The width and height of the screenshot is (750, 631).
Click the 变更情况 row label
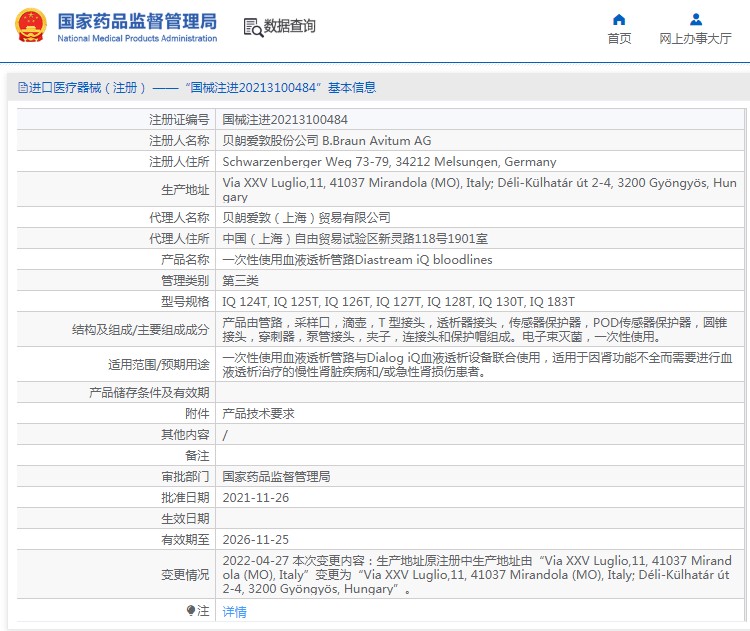(185, 575)
